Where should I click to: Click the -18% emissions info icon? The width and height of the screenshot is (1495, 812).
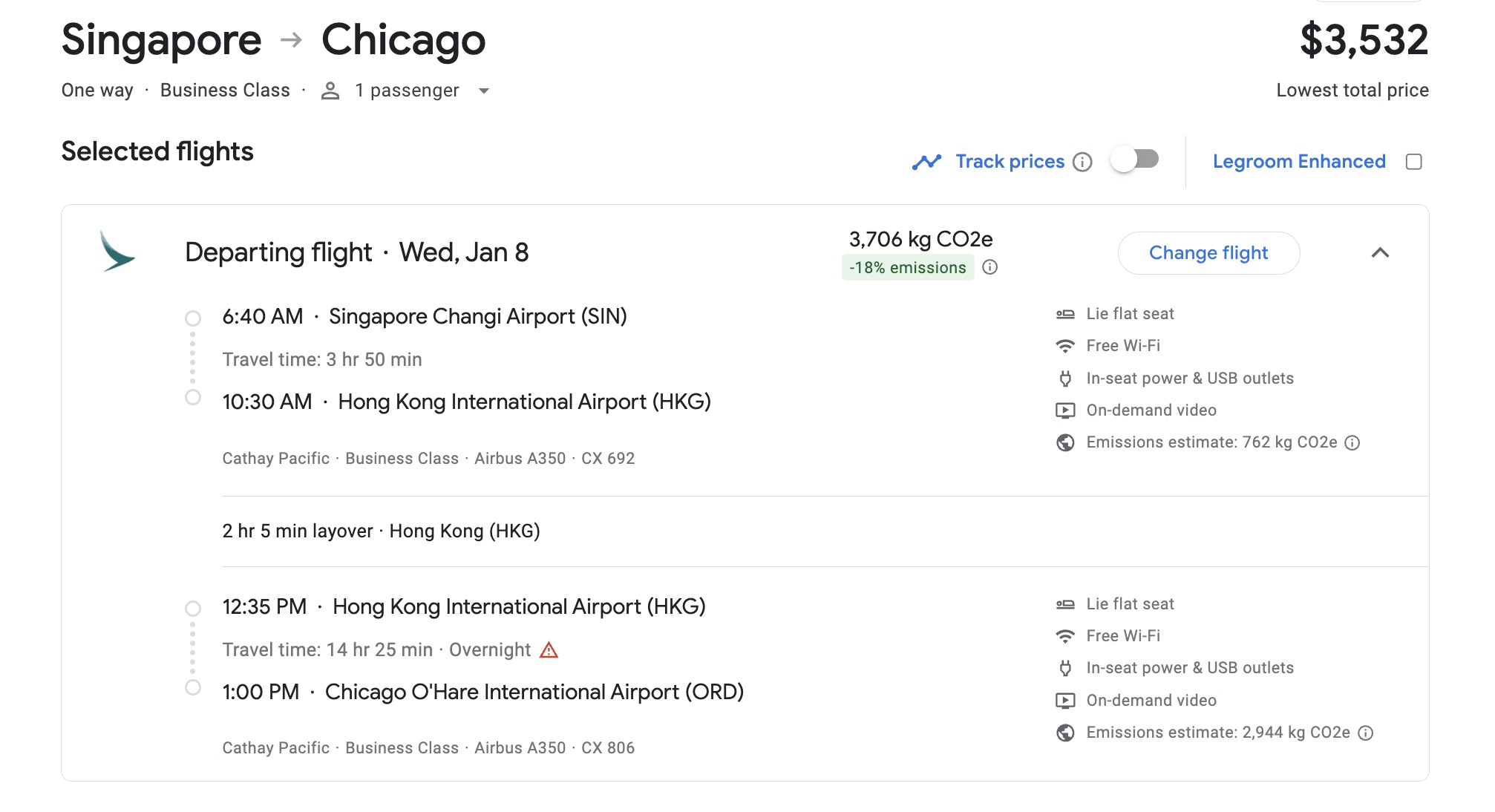pos(990,267)
